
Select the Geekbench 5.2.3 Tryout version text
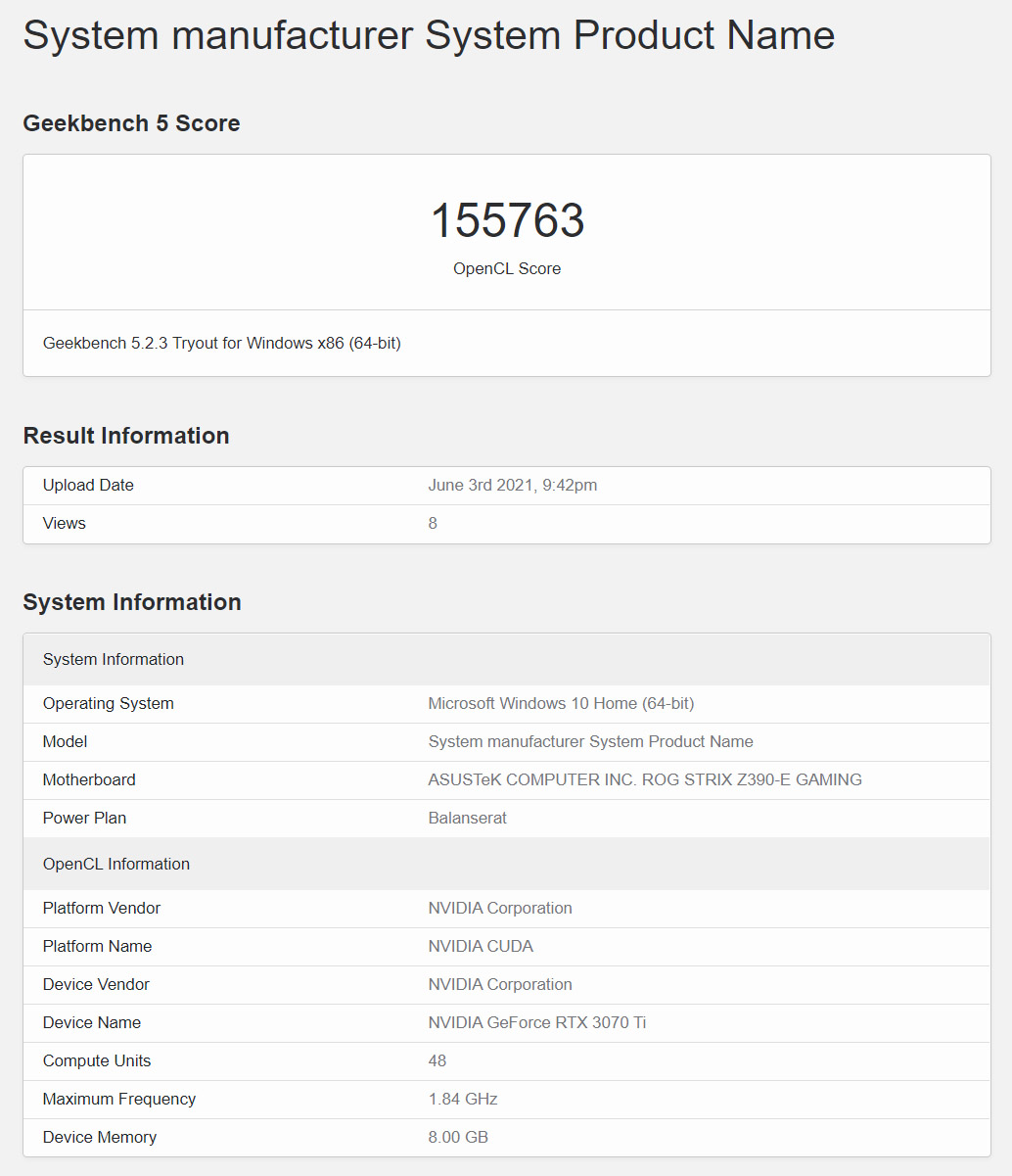click(222, 343)
